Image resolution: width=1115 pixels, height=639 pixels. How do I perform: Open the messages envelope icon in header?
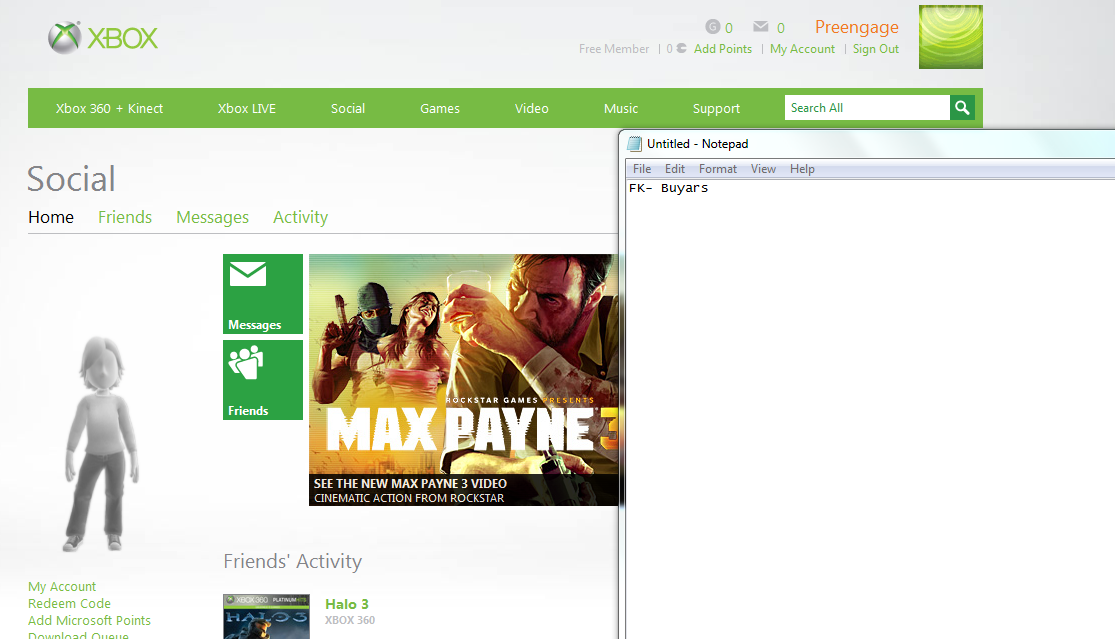point(760,27)
